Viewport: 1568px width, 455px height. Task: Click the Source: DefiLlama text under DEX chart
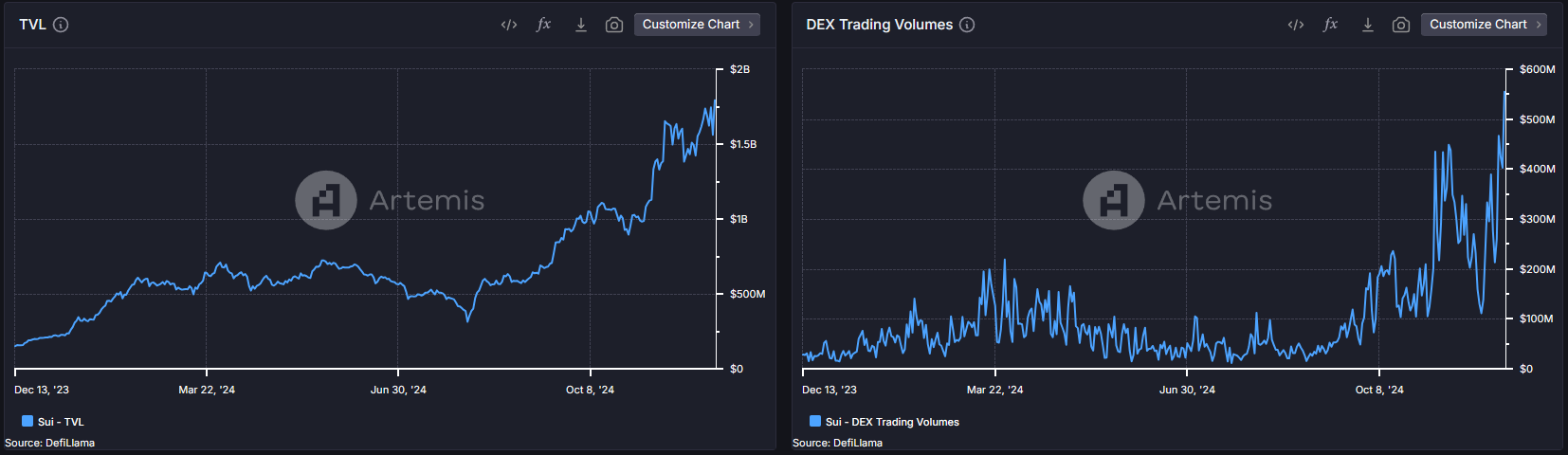pos(837,443)
